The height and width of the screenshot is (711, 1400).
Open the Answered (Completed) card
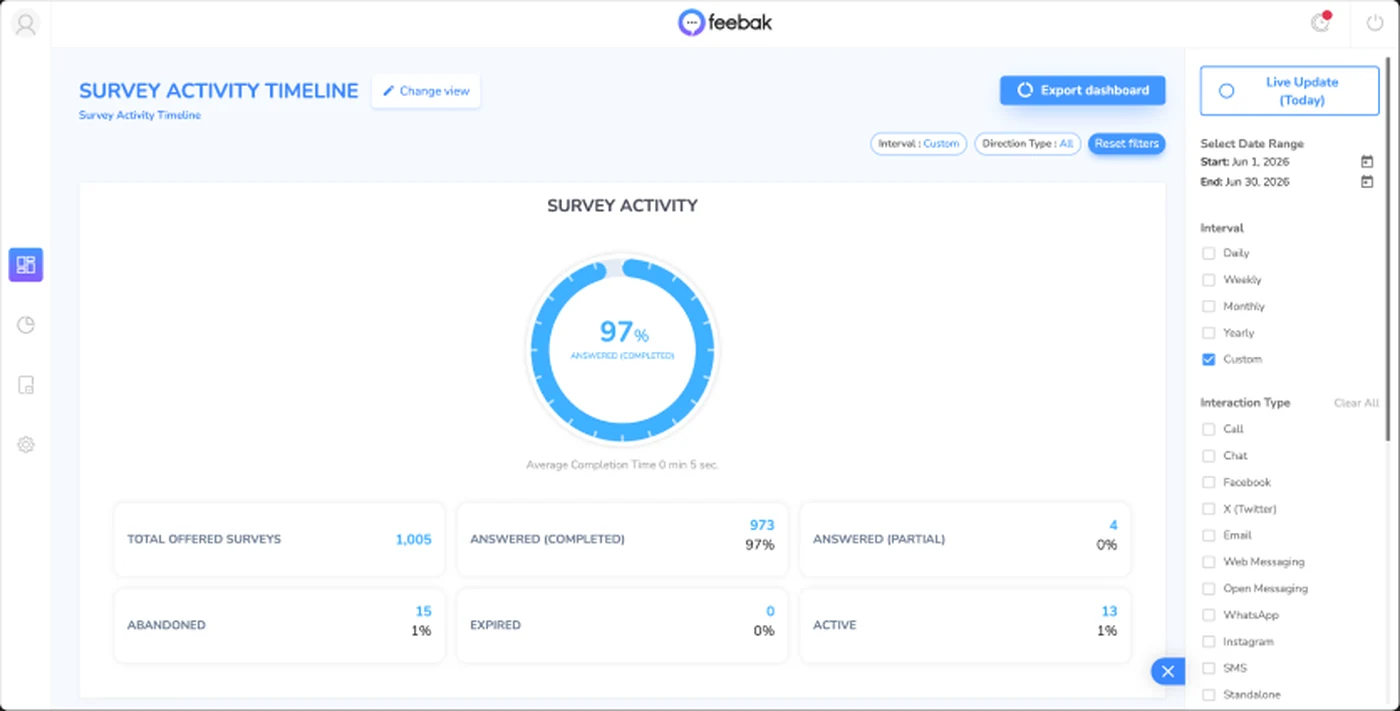coord(622,539)
